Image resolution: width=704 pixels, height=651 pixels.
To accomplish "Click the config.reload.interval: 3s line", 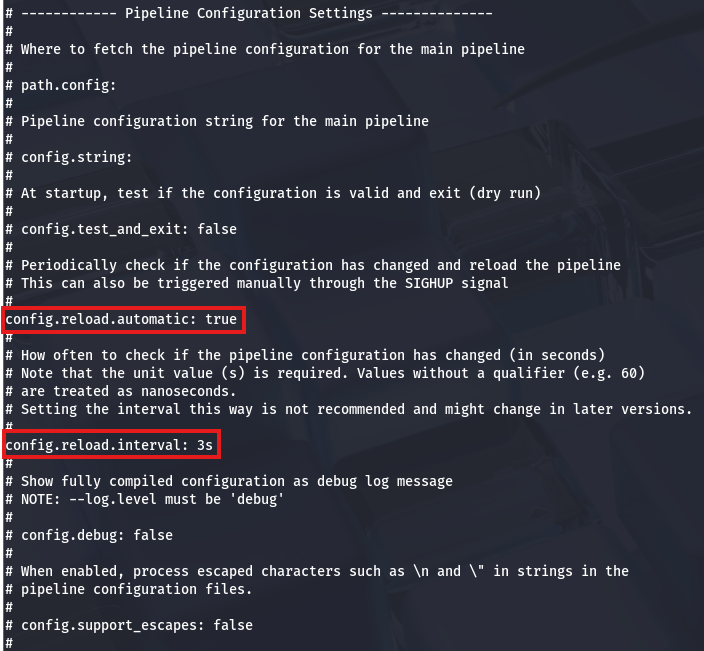I will coord(108,444).
